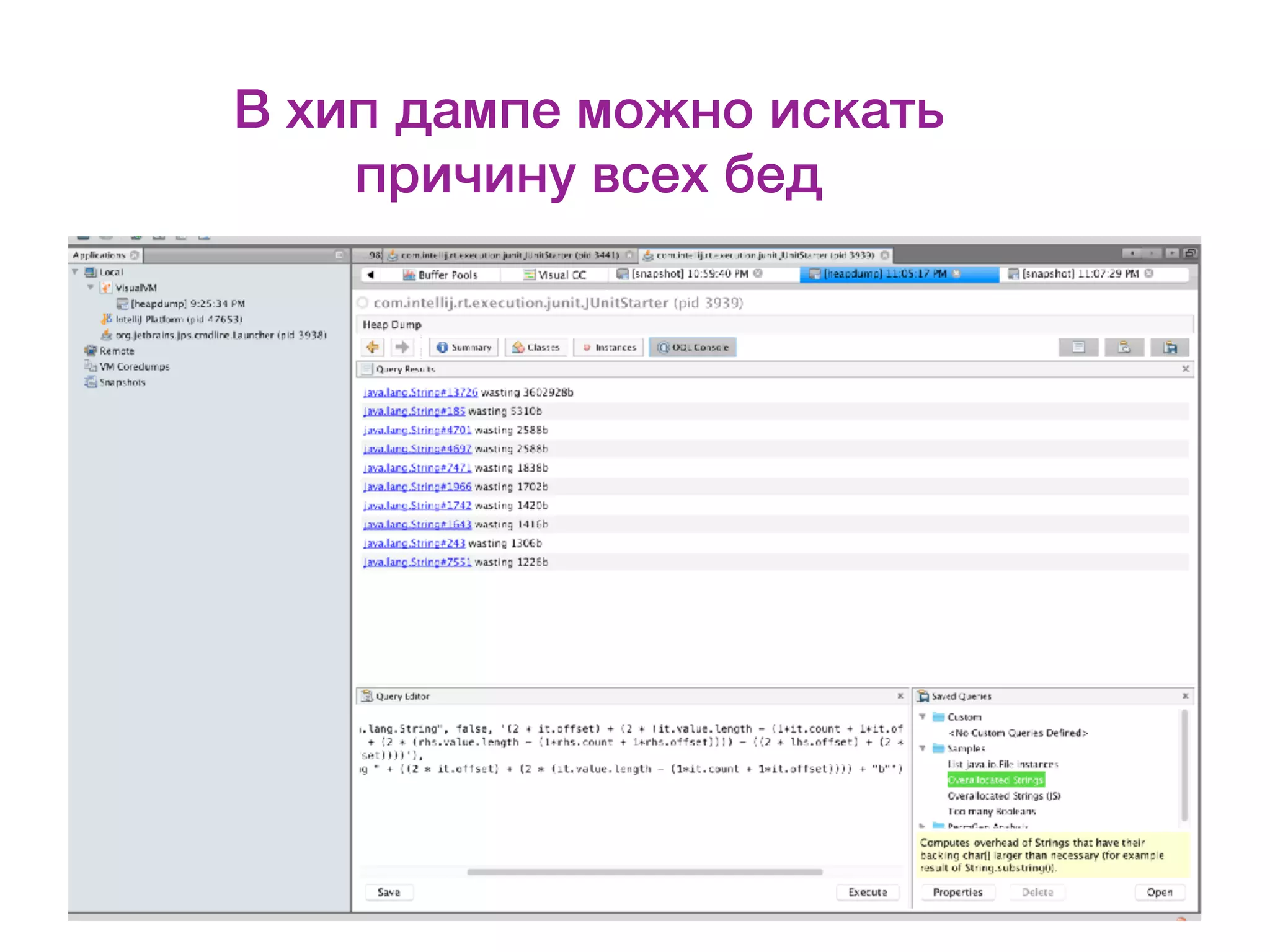Select IntelliJ Platform pid 47653 application
The image size is (1270, 952).
[x=178, y=319]
